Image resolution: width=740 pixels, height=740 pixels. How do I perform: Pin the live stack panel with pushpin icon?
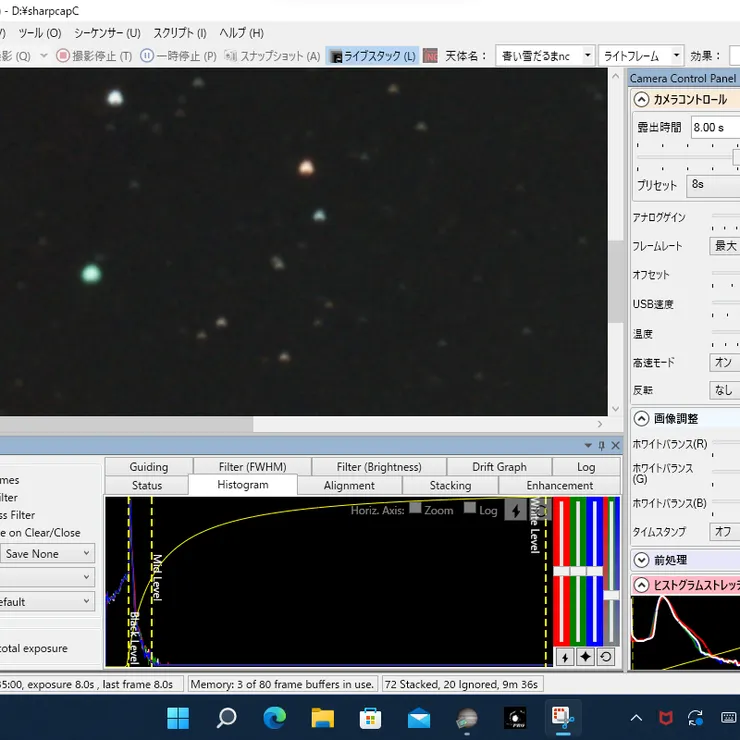point(601,446)
